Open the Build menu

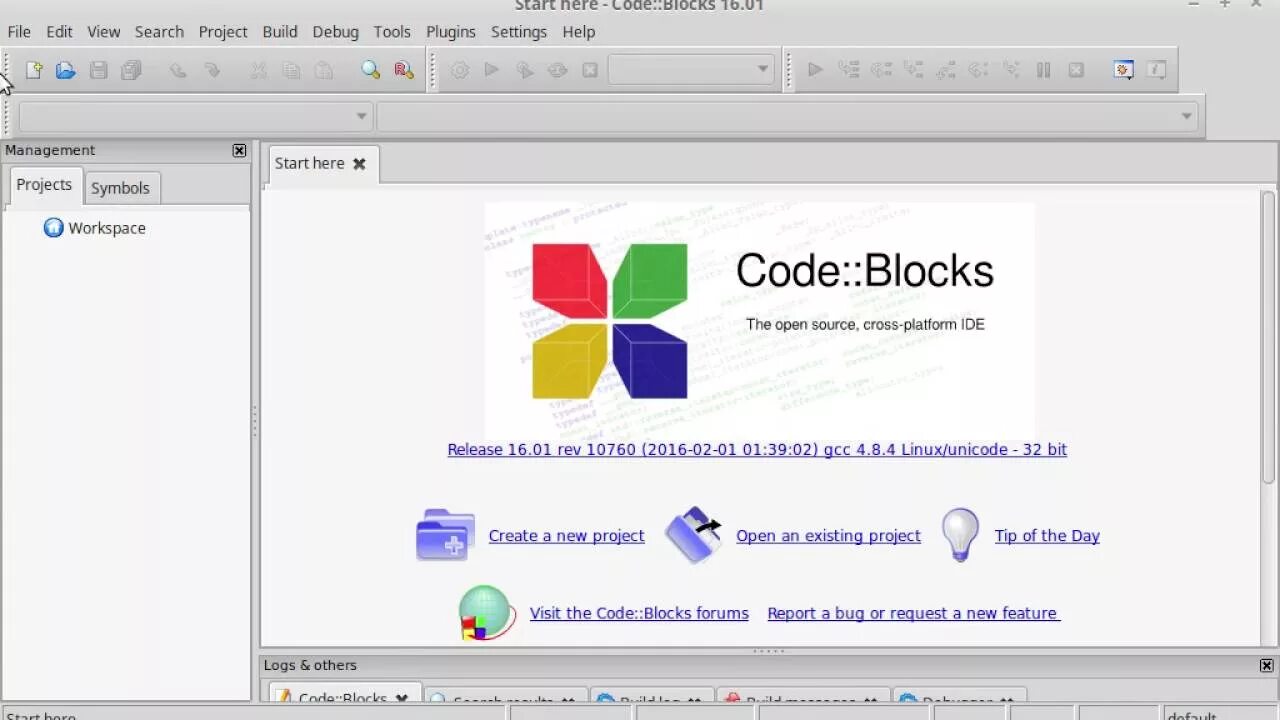click(280, 32)
